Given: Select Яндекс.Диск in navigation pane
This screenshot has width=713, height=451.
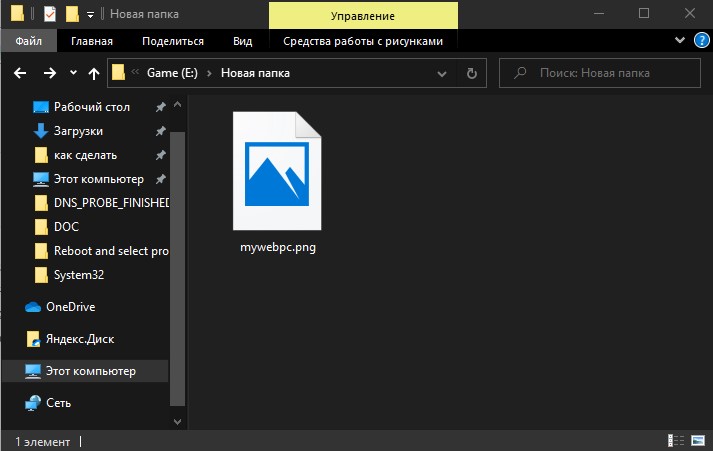Looking at the screenshot, I should (80, 339).
